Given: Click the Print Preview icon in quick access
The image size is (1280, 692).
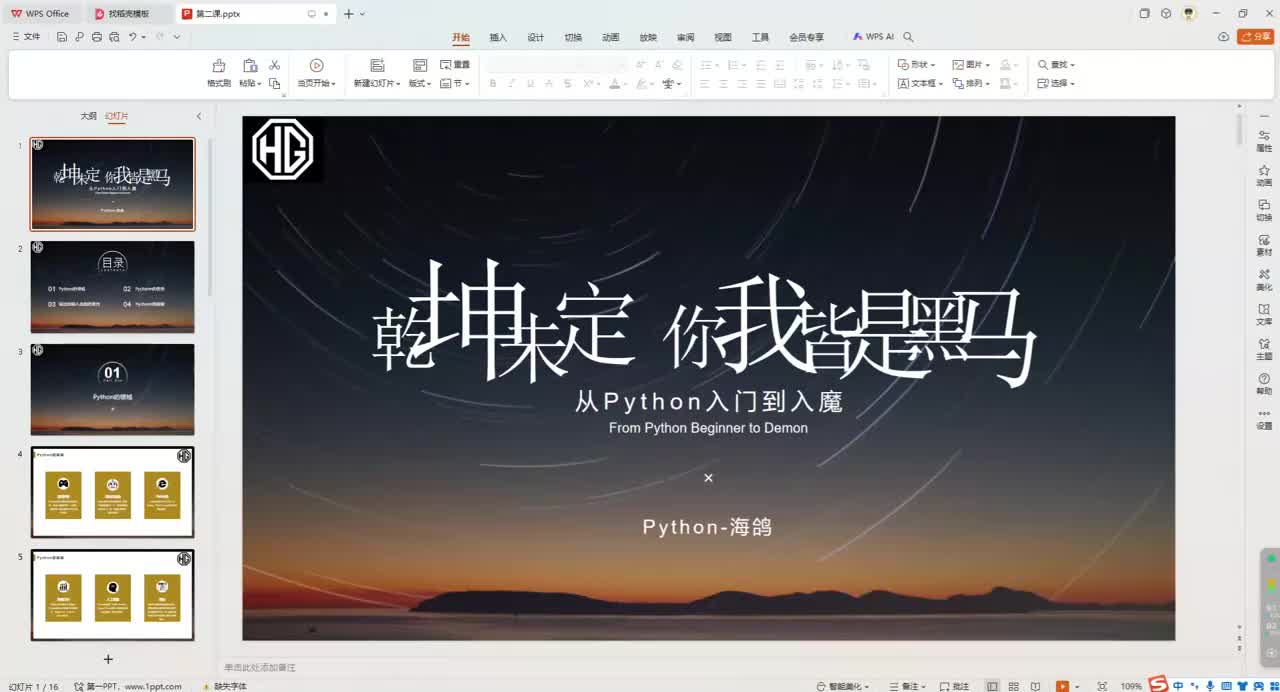Looking at the screenshot, I should coord(114,37).
